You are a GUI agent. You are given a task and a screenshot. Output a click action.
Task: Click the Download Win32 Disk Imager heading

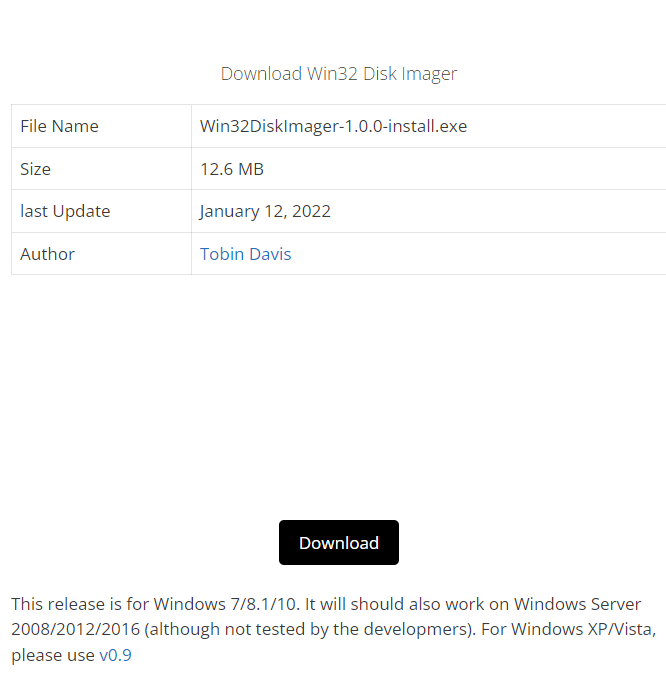338,73
